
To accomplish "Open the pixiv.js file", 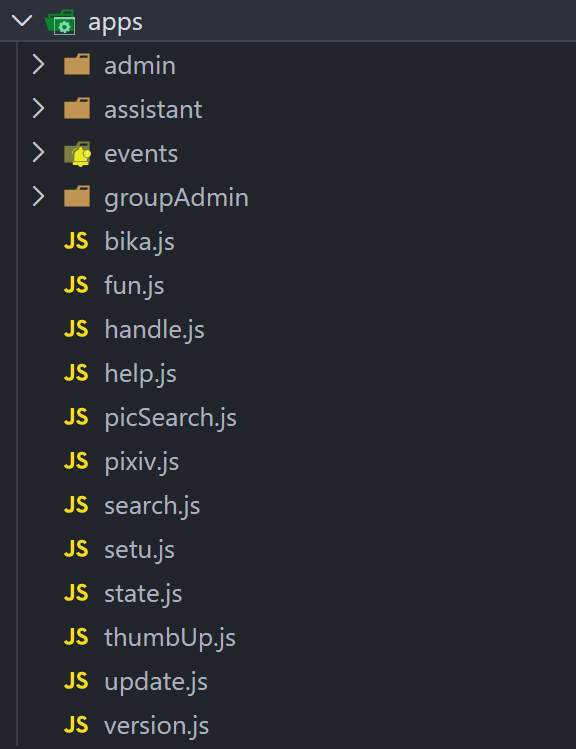I will 142,461.
